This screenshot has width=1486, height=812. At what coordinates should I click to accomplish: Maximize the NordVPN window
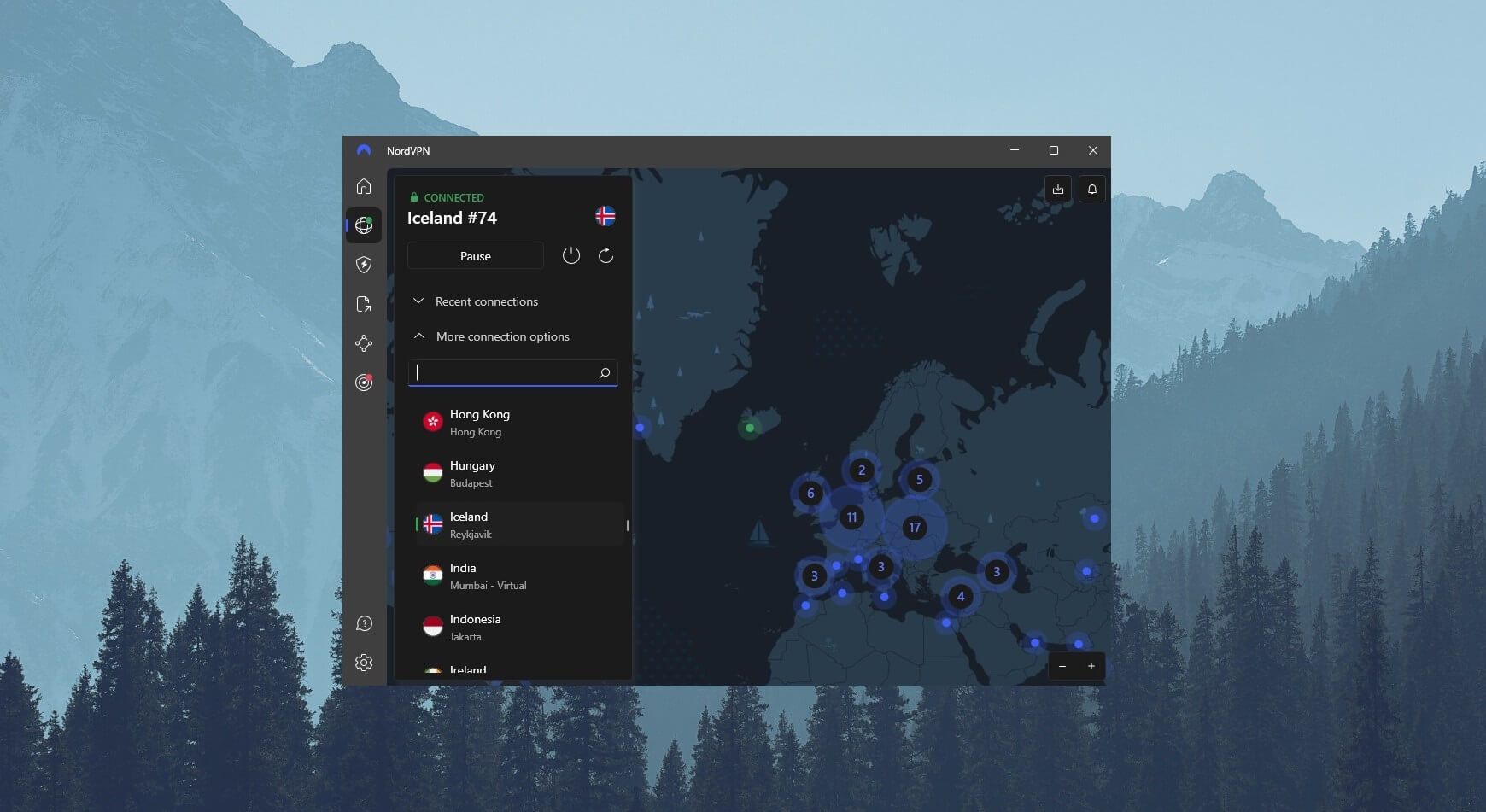point(1054,150)
